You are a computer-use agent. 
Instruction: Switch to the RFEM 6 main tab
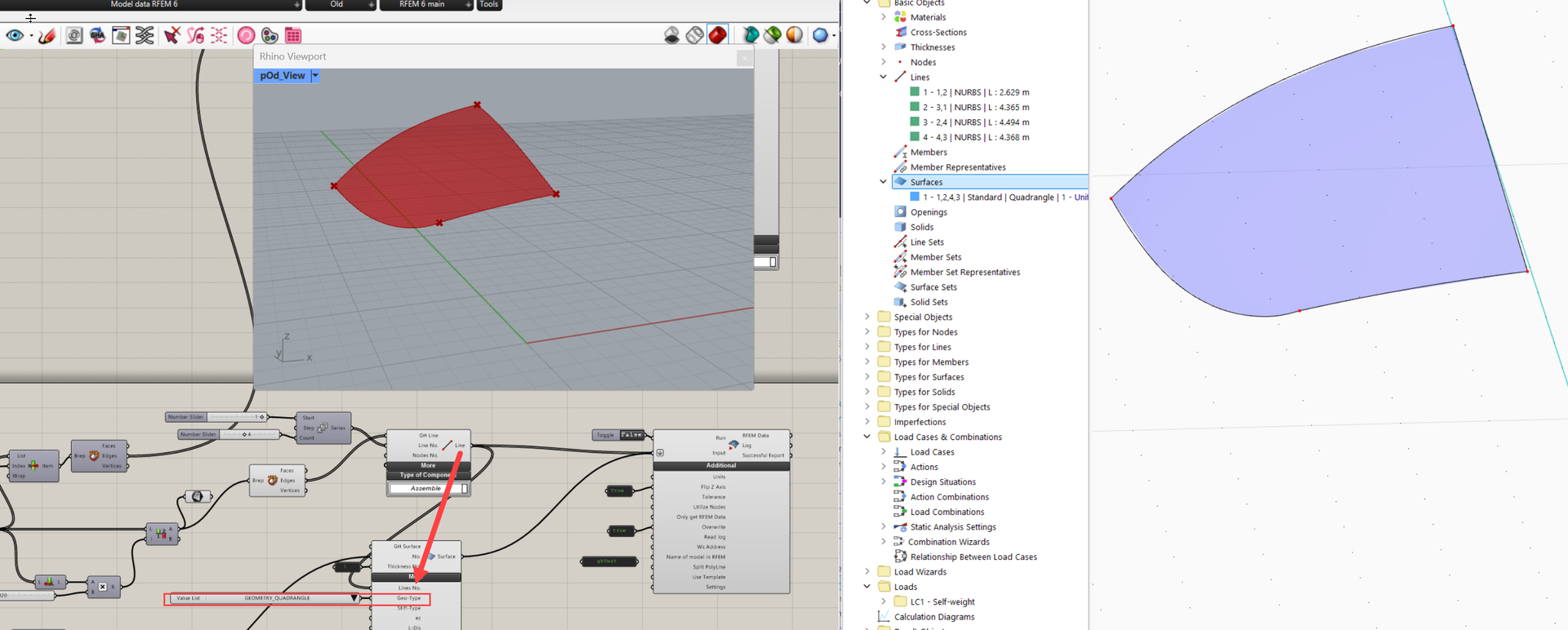(422, 5)
